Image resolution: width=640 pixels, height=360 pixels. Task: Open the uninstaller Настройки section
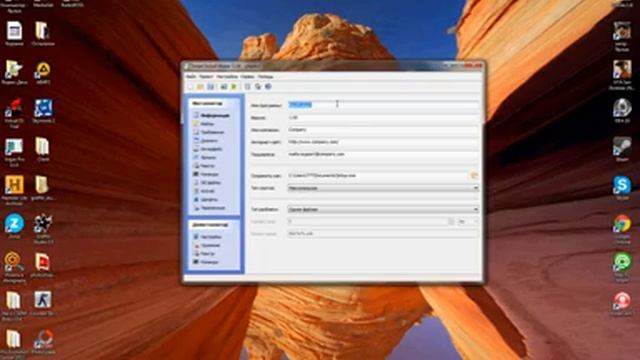click(x=208, y=237)
